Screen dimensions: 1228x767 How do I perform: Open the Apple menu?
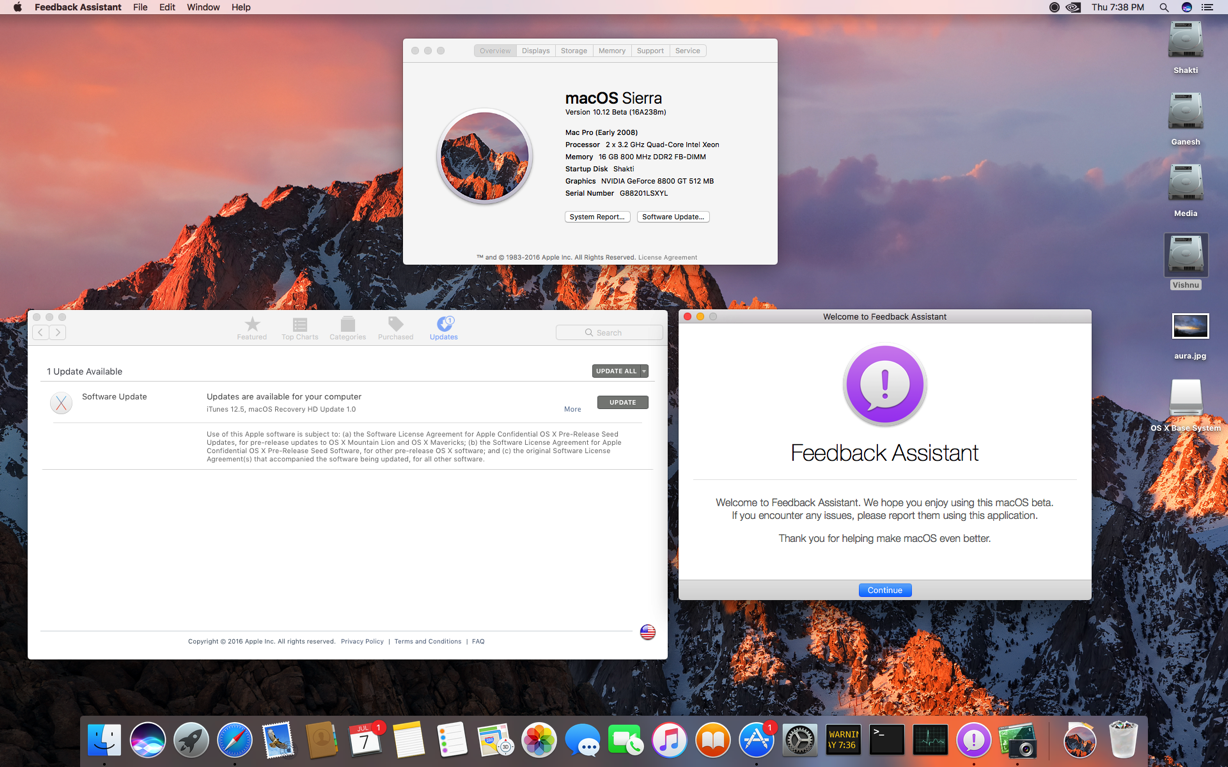17,7
